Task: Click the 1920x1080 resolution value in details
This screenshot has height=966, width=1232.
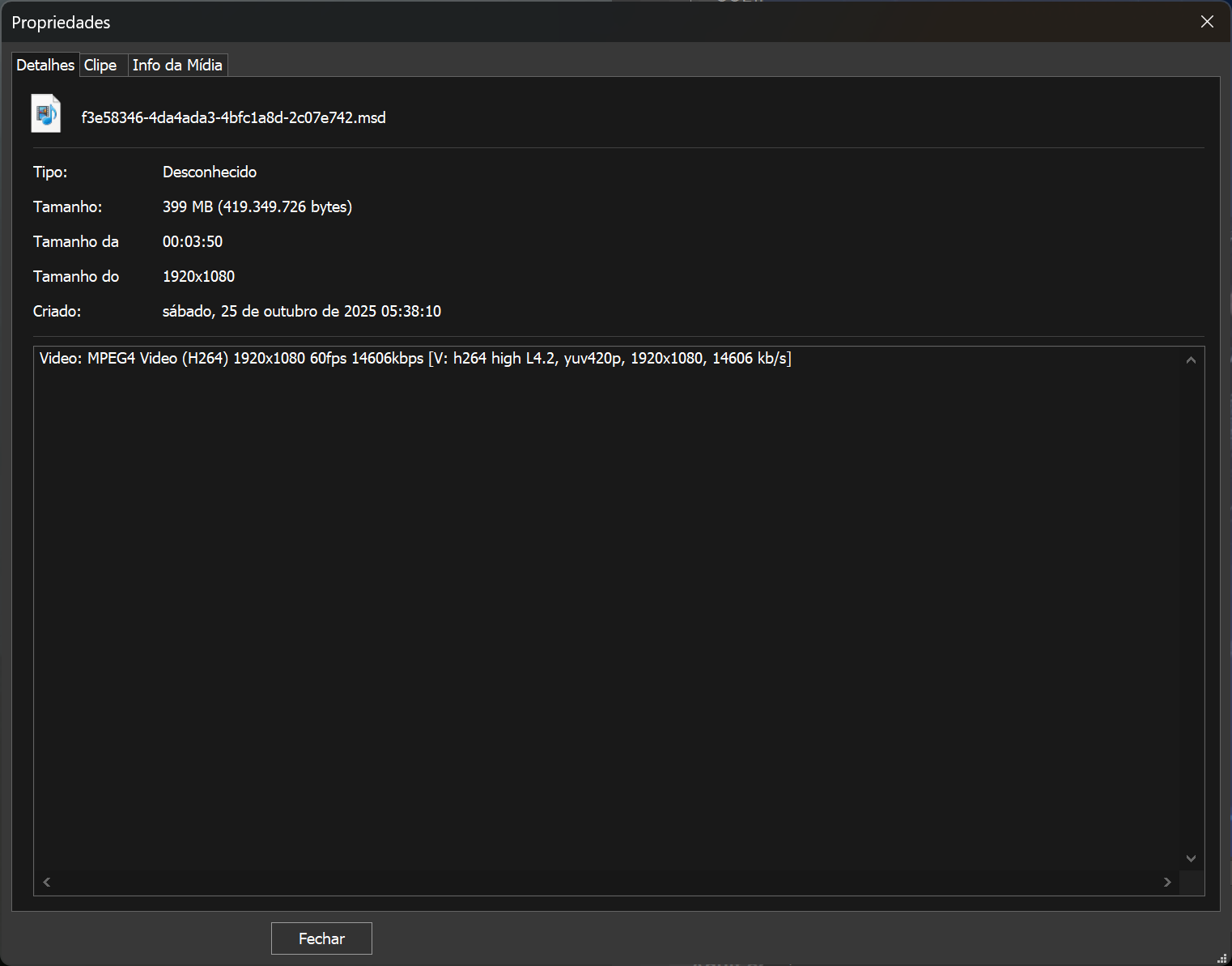Action: (198, 276)
